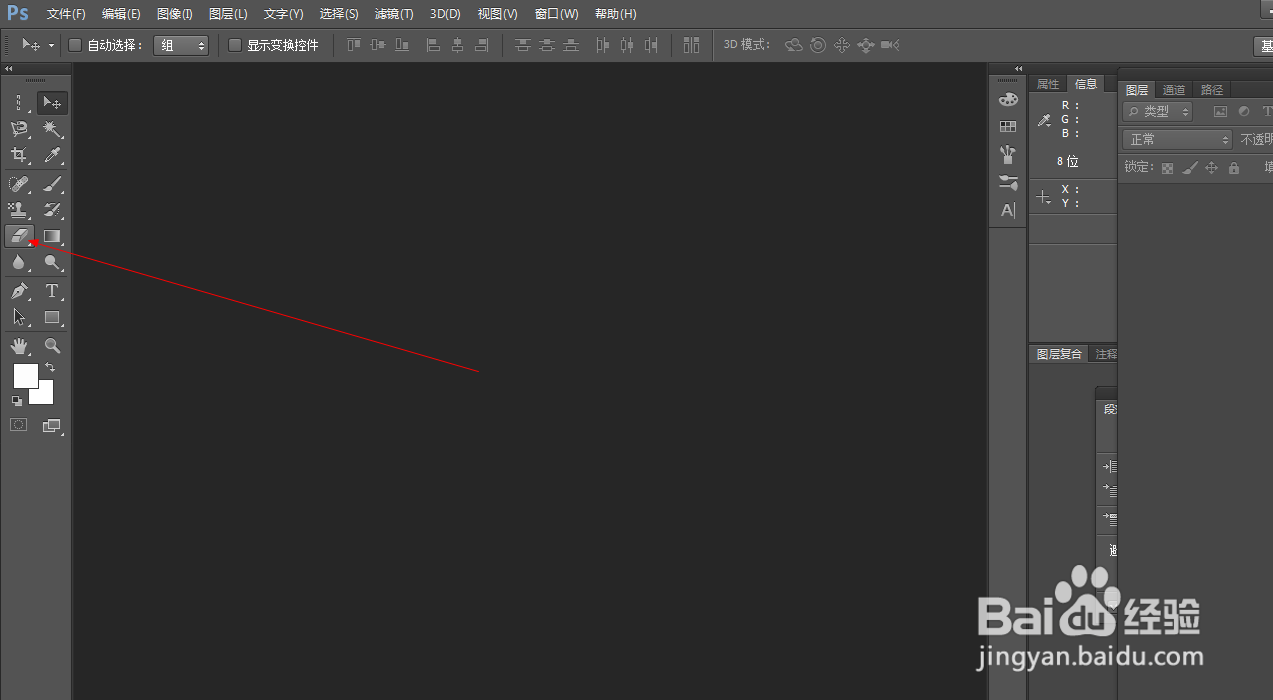This screenshot has height=700, width=1273.
Task: Toggle lock all padlock icon
Action: tap(1234, 168)
